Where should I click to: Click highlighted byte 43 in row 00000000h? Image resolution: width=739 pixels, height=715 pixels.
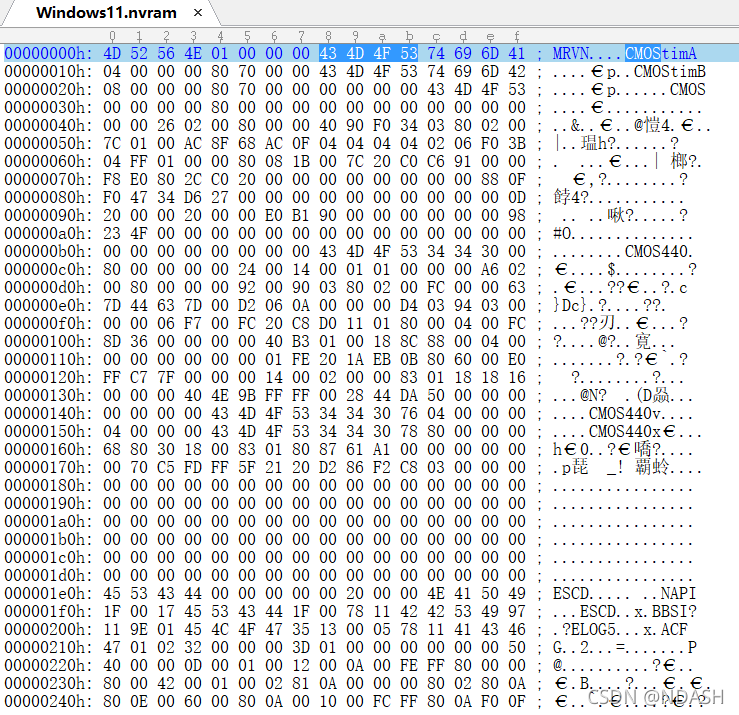328,53
